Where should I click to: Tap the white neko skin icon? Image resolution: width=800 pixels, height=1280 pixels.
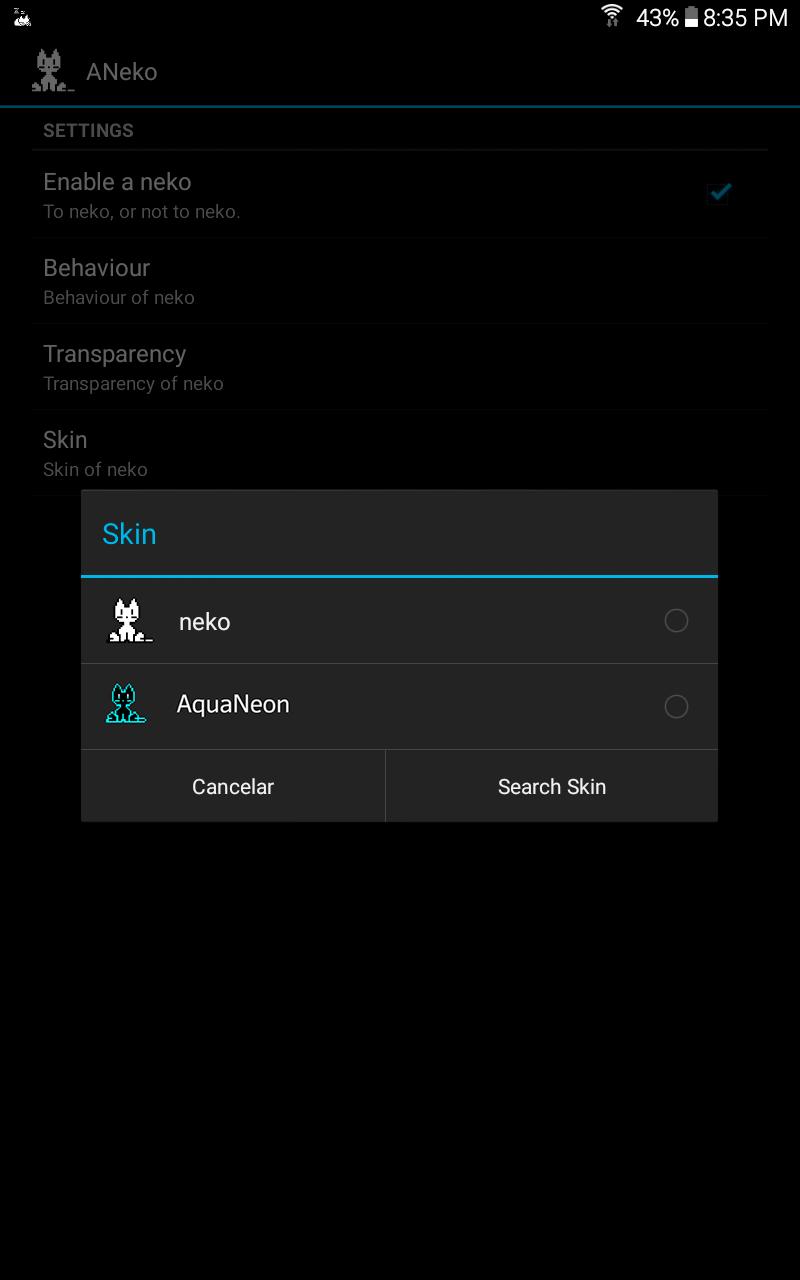[130, 620]
